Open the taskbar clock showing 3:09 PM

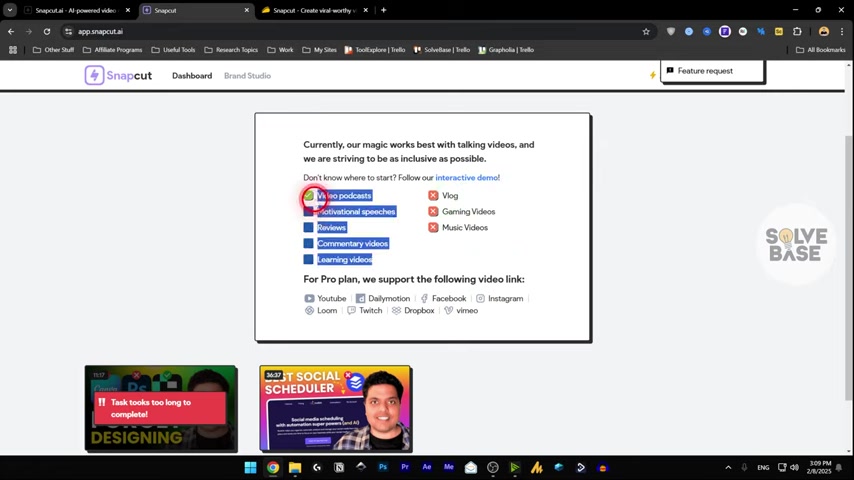tap(820, 467)
